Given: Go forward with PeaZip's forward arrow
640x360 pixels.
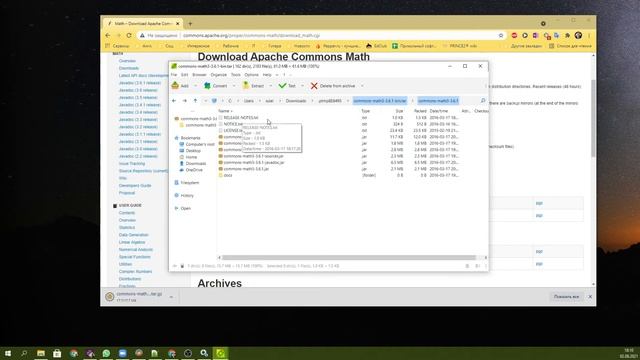Looking at the screenshot, I should 184,101.
